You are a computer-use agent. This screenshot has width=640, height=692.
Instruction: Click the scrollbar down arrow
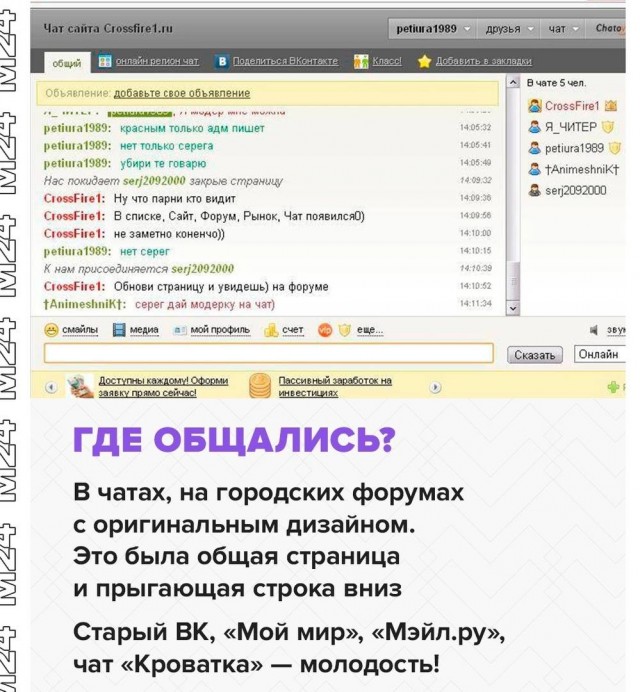pyautogui.click(x=512, y=308)
